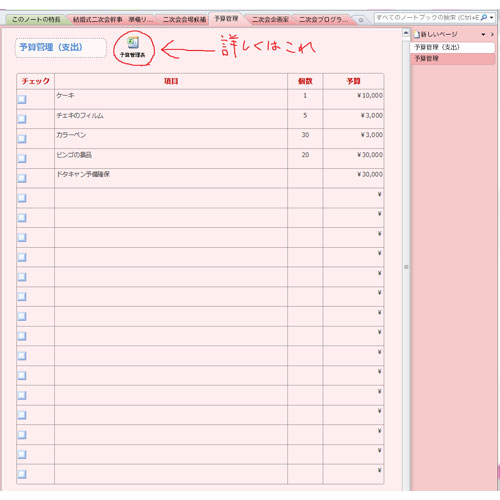Open the 新しいページ dropdown arrow

coord(483,34)
